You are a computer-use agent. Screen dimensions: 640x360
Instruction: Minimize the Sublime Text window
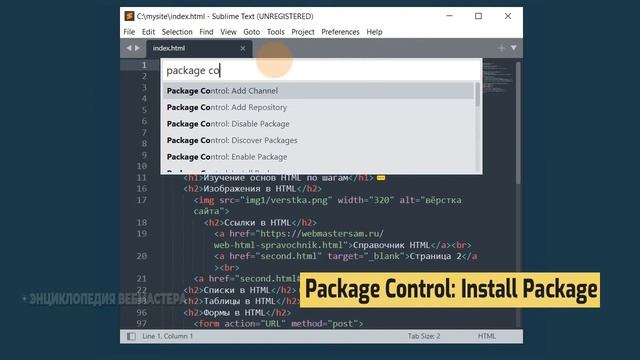pyautogui.click(x=449, y=16)
